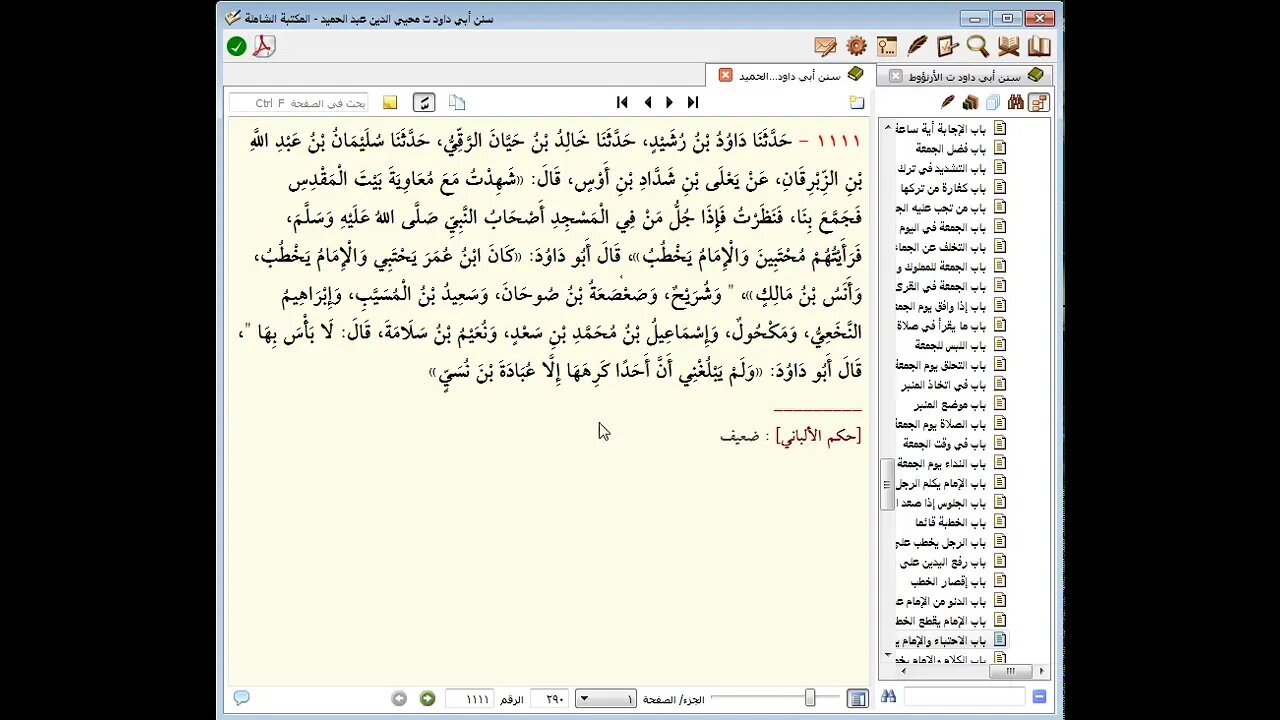Click the green forward navigation circle
1280x720 pixels.
click(427, 698)
